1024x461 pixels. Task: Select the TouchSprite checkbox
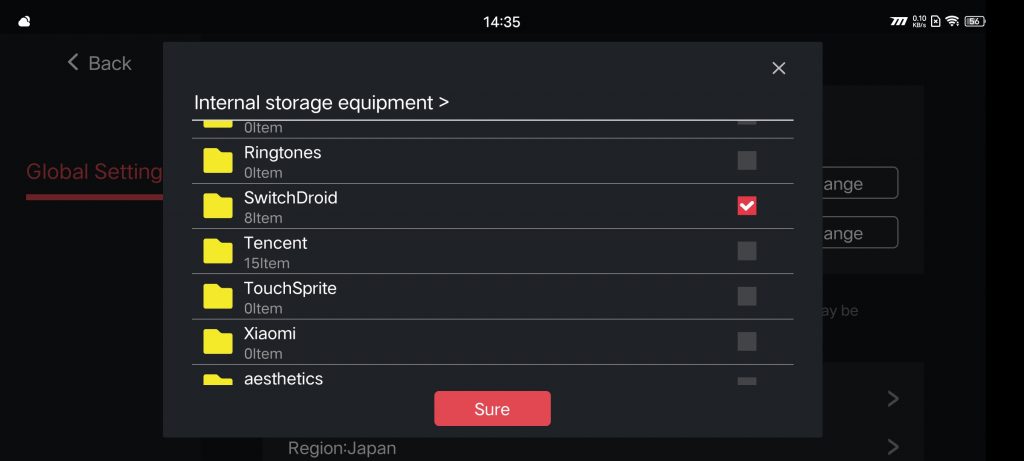click(747, 296)
